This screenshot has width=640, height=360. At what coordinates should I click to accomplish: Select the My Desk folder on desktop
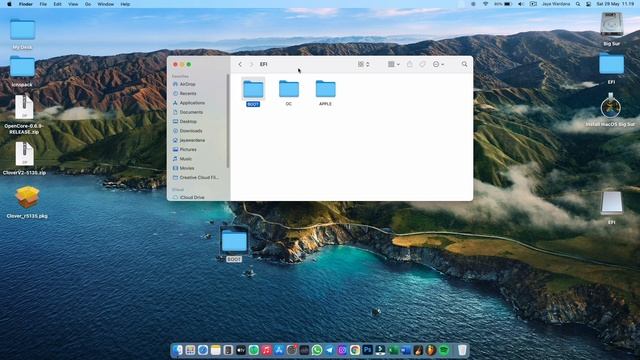[x=22, y=33]
